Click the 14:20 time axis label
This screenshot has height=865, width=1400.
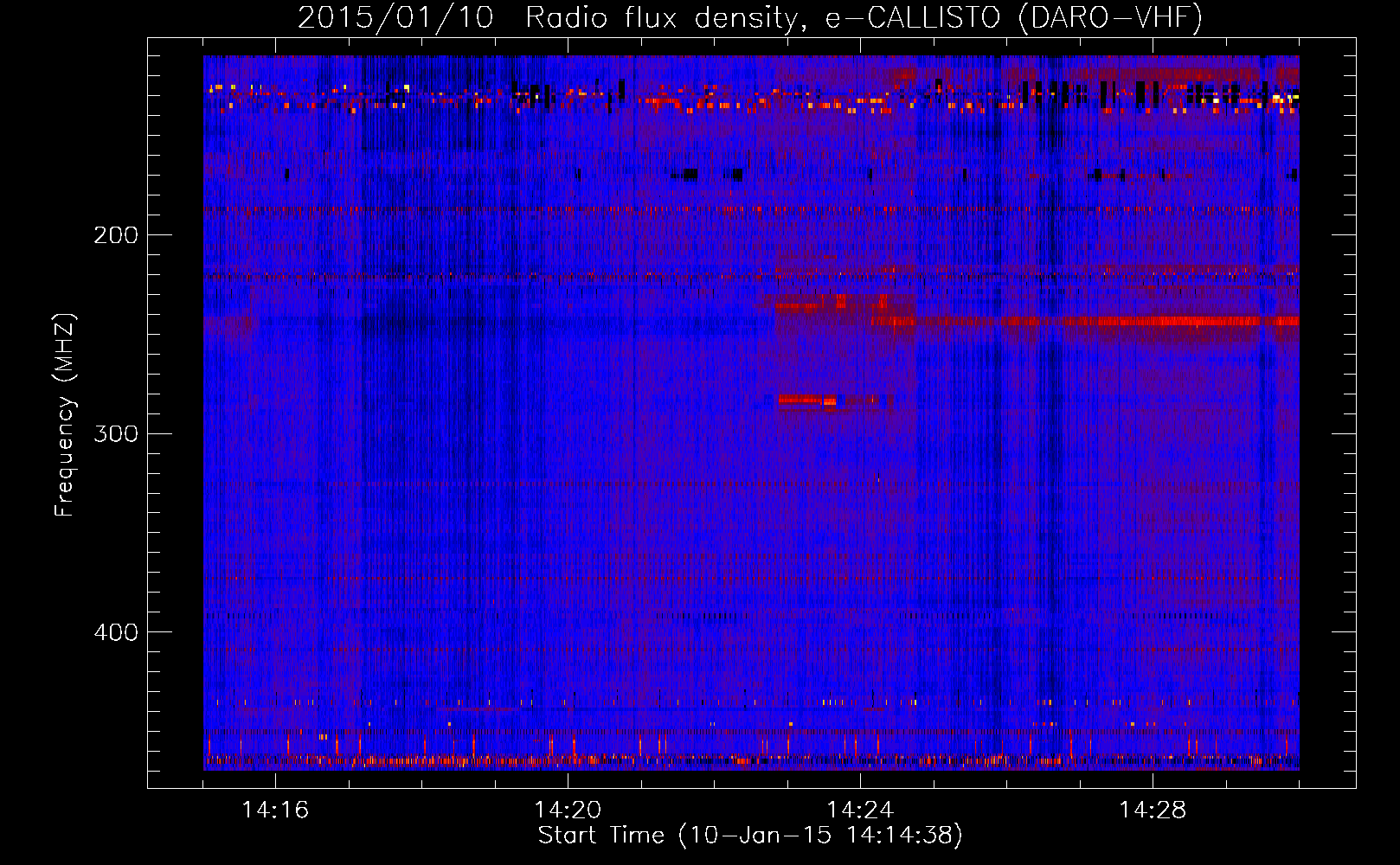click(567, 811)
